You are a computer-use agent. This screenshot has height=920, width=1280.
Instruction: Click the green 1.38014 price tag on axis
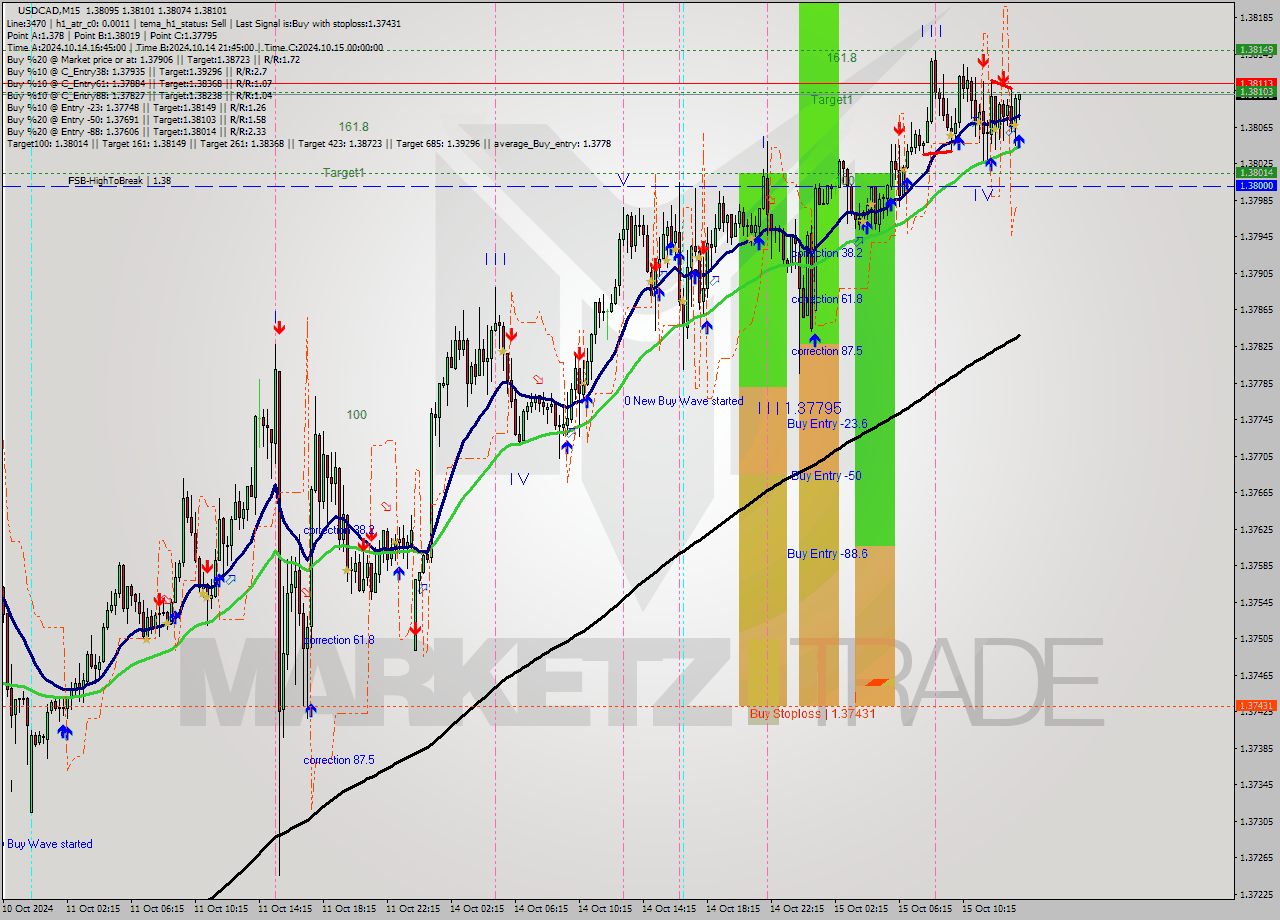click(1255, 173)
